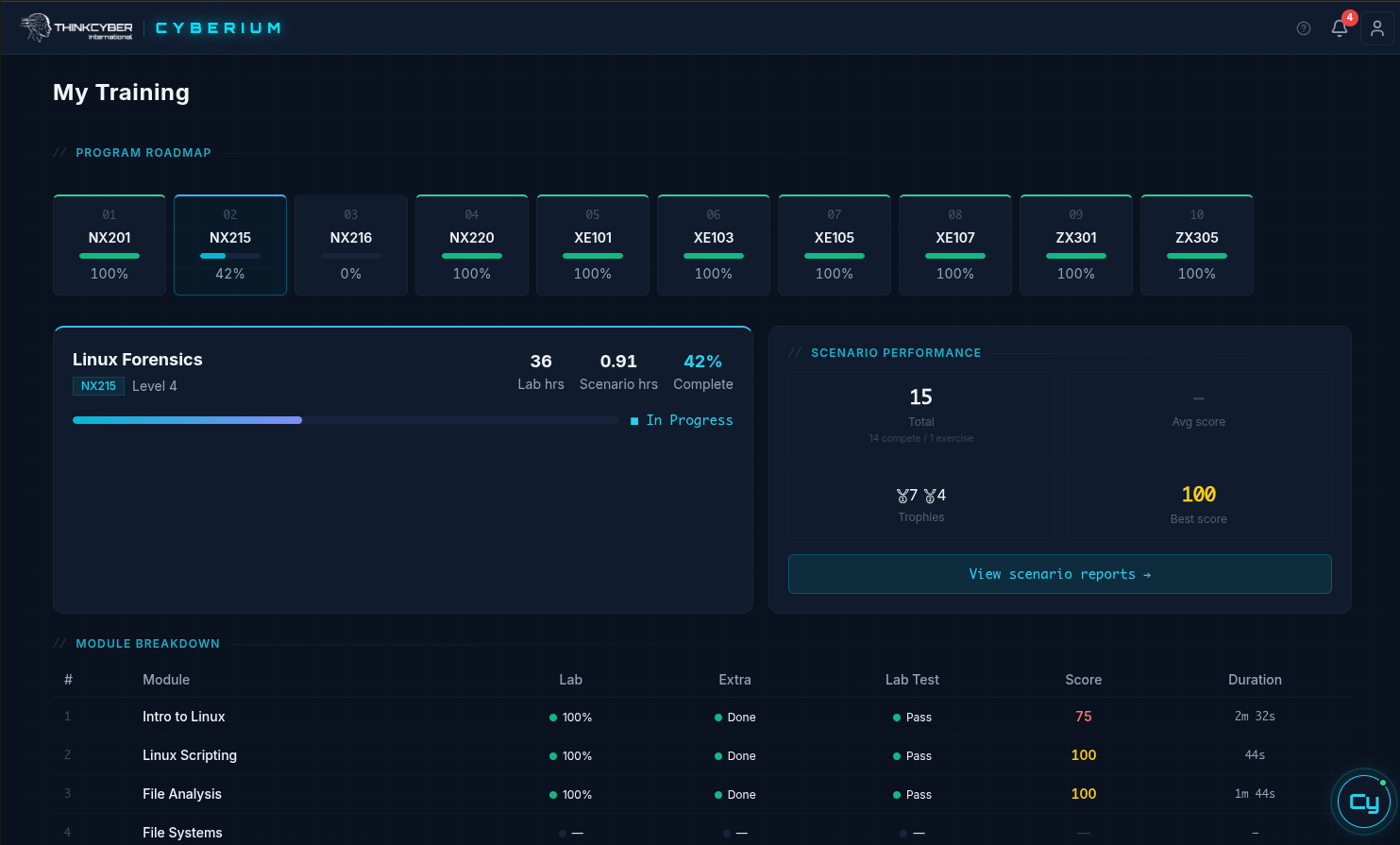Open the XE101 roadmap card
This screenshot has height=845, width=1400.
click(593, 245)
